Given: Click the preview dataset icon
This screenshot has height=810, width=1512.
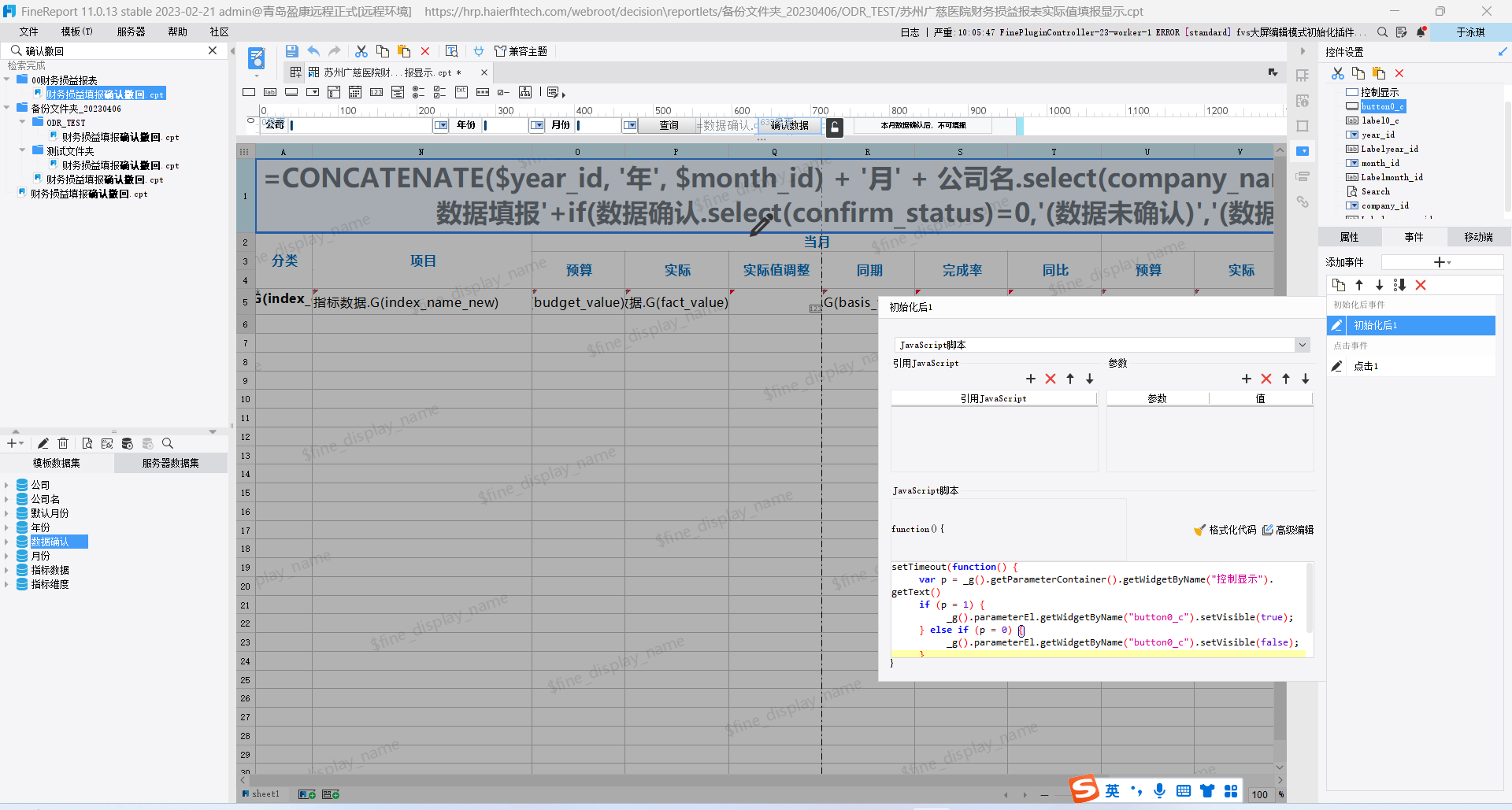Looking at the screenshot, I should pos(87,443).
